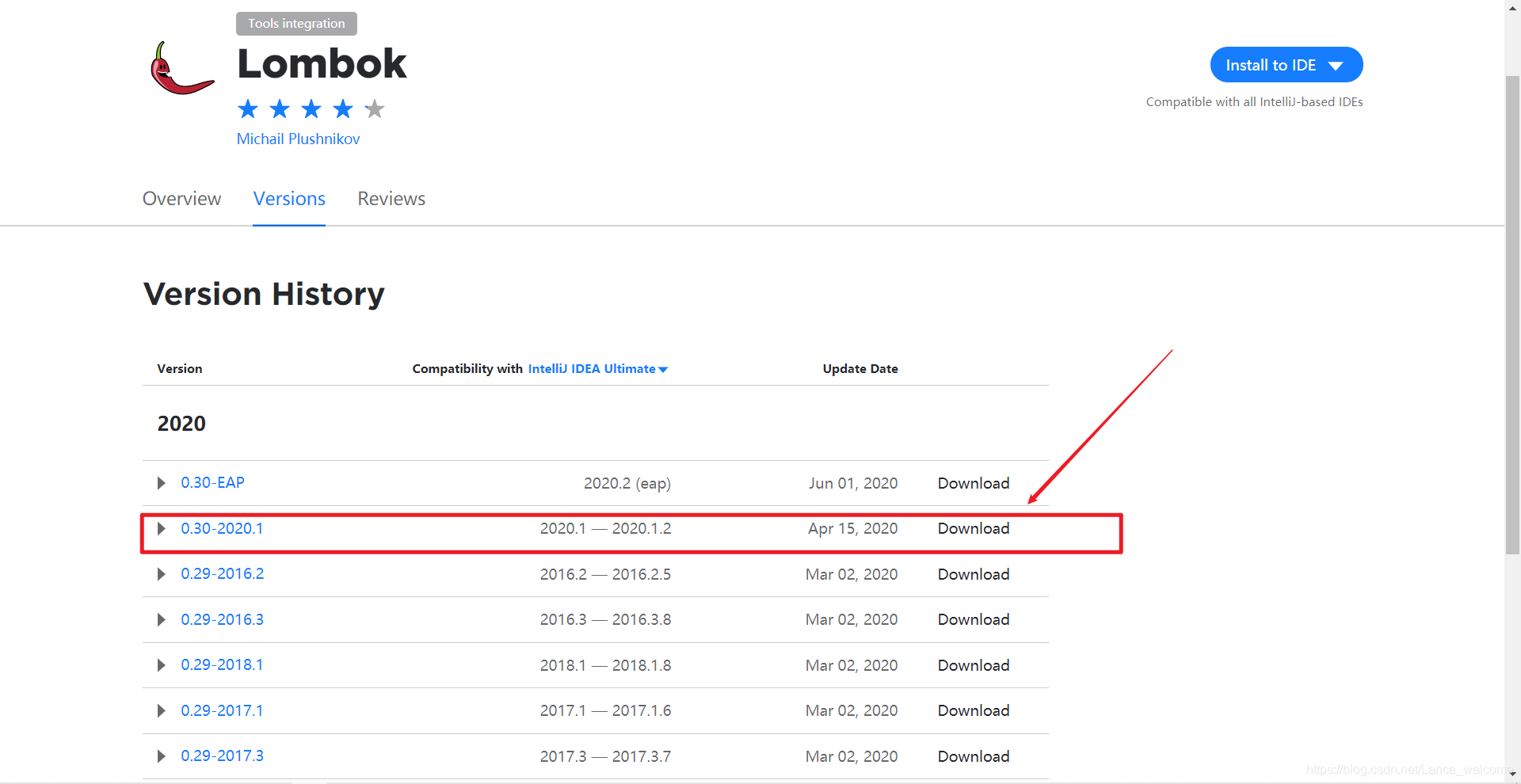Screen dimensions: 1521x784
Task: Click the Tools integration tag
Action: (296, 24)
